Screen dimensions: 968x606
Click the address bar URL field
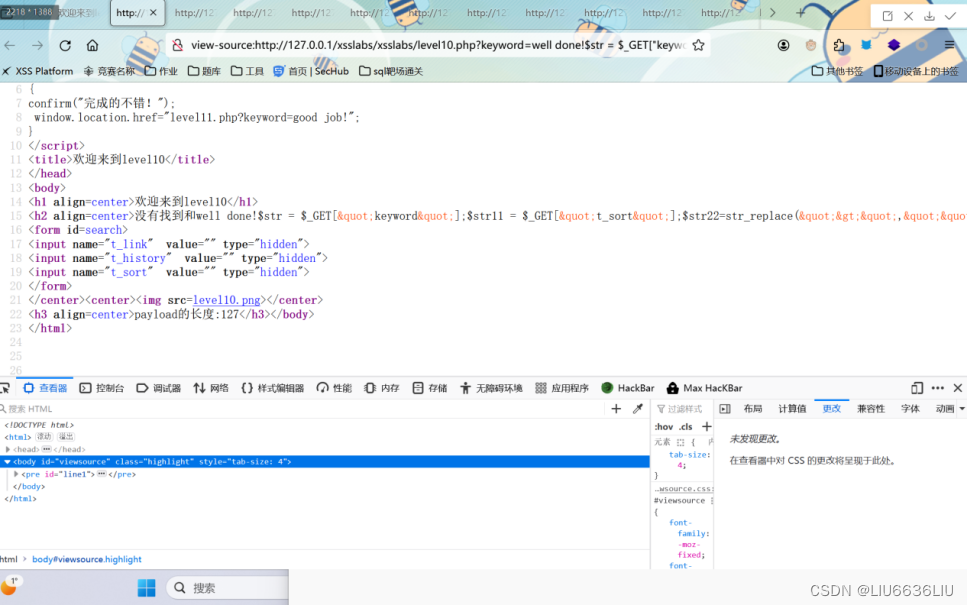[x=438, y=45]
